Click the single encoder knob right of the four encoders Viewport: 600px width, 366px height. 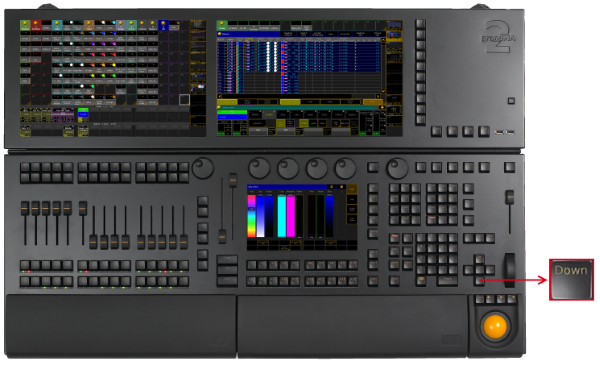[x=398, y=168]
